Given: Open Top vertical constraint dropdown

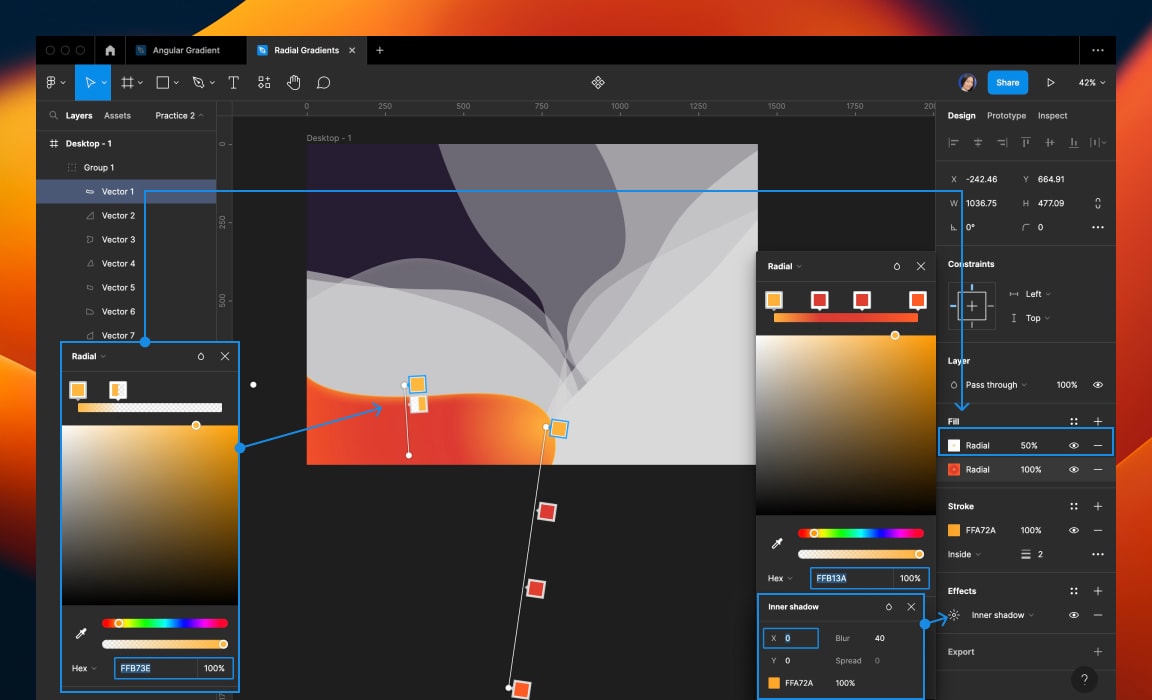Looking at the screenshot, I should click(1038, 318).
